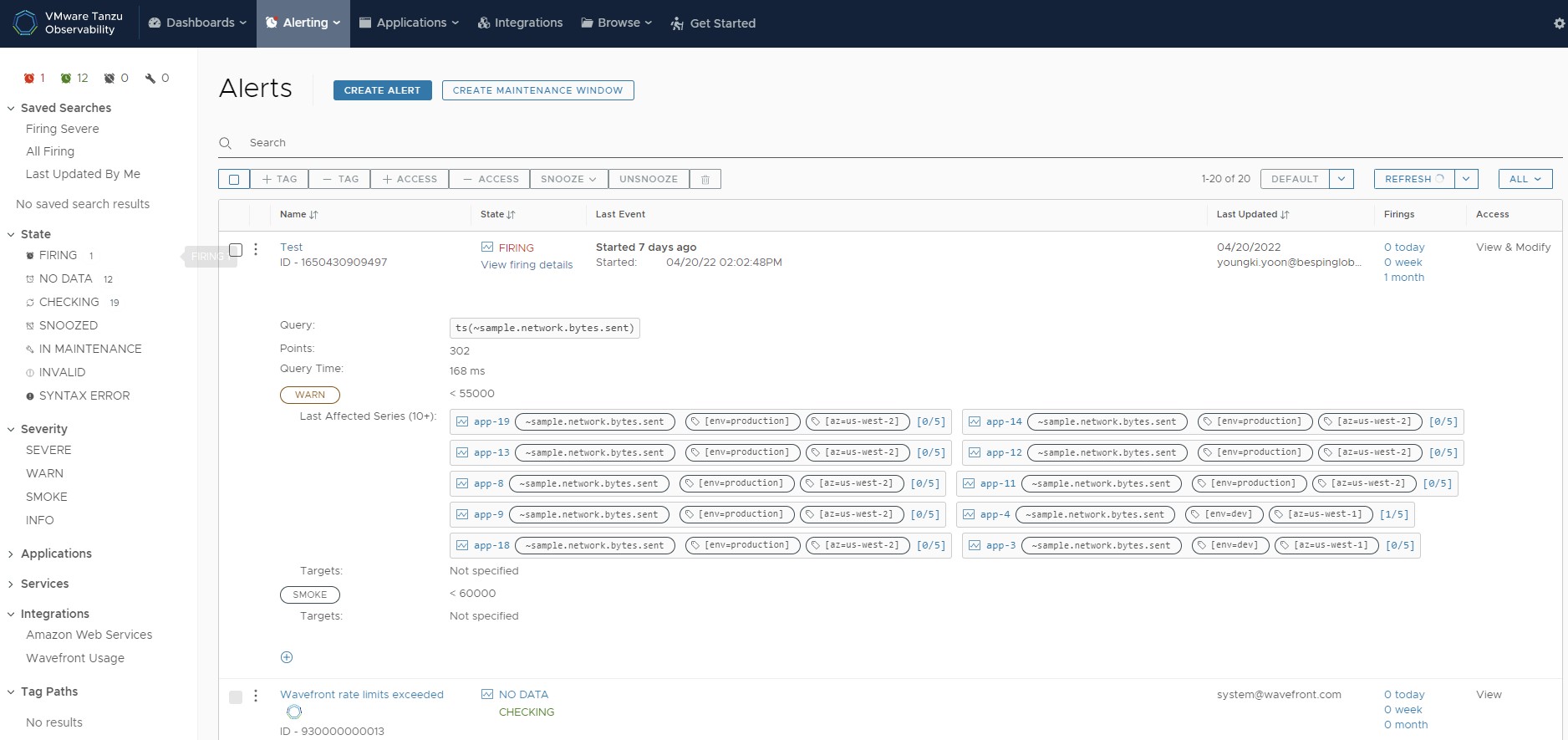Viewport: 1568px width, 740px height.
Task: Open the Dashboards menu
Action: [x=197, y=23]
